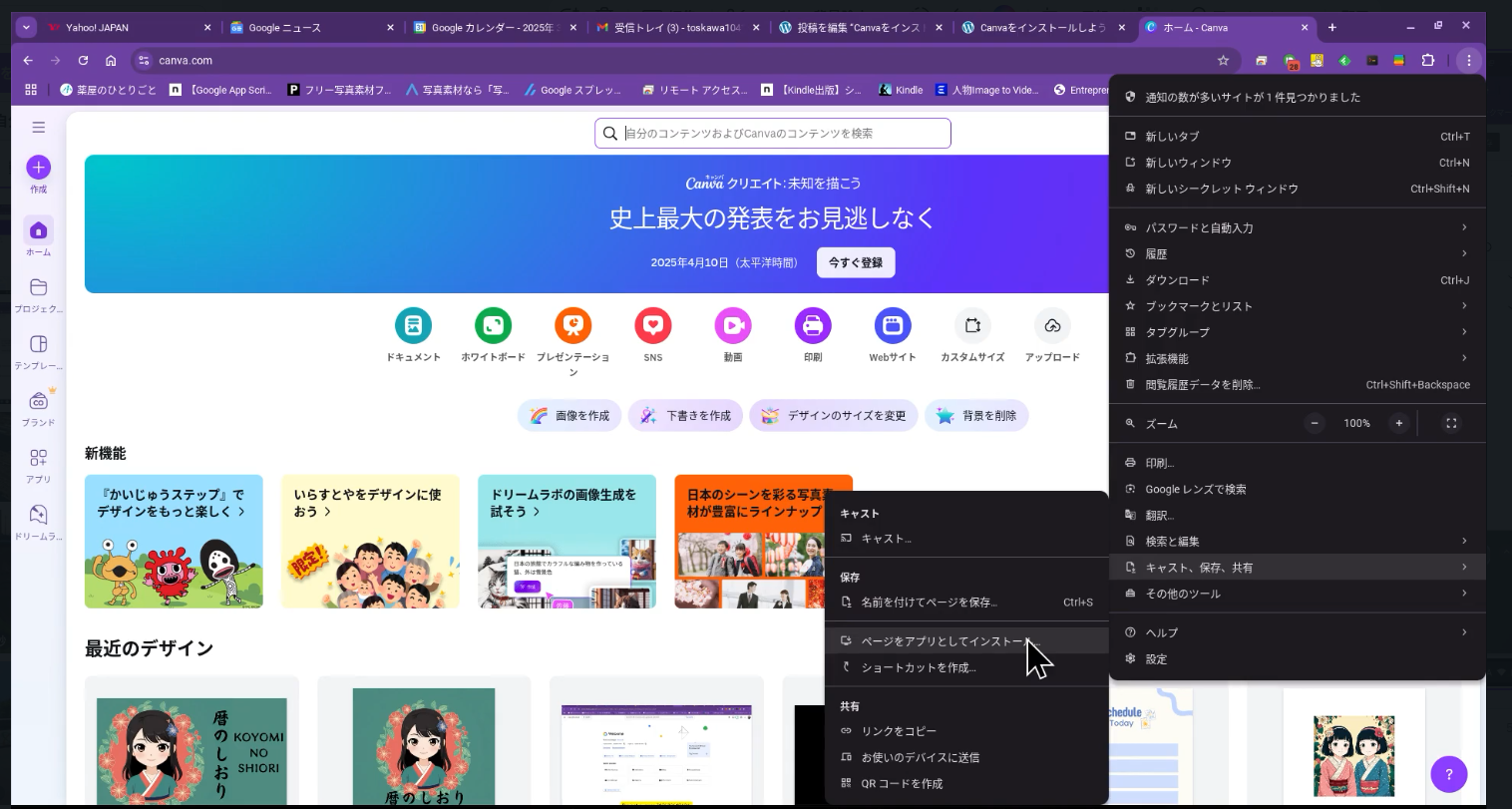The width and height of the screenshot is (1512, 809).
Task: Expand the パスワードと自動入力 submenu
Action: click(1297, 227)
